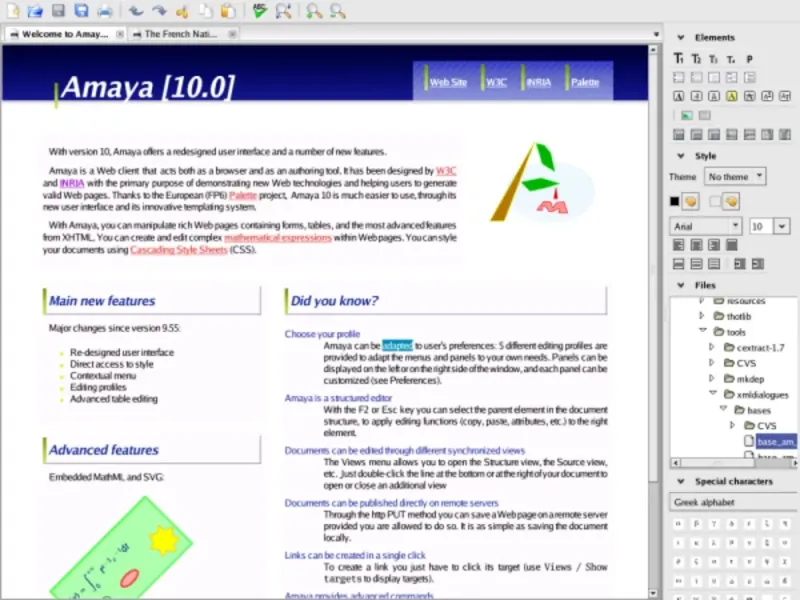Collapse the Style panel
This screenshot has width=800, height=600.
click(681, 156)
